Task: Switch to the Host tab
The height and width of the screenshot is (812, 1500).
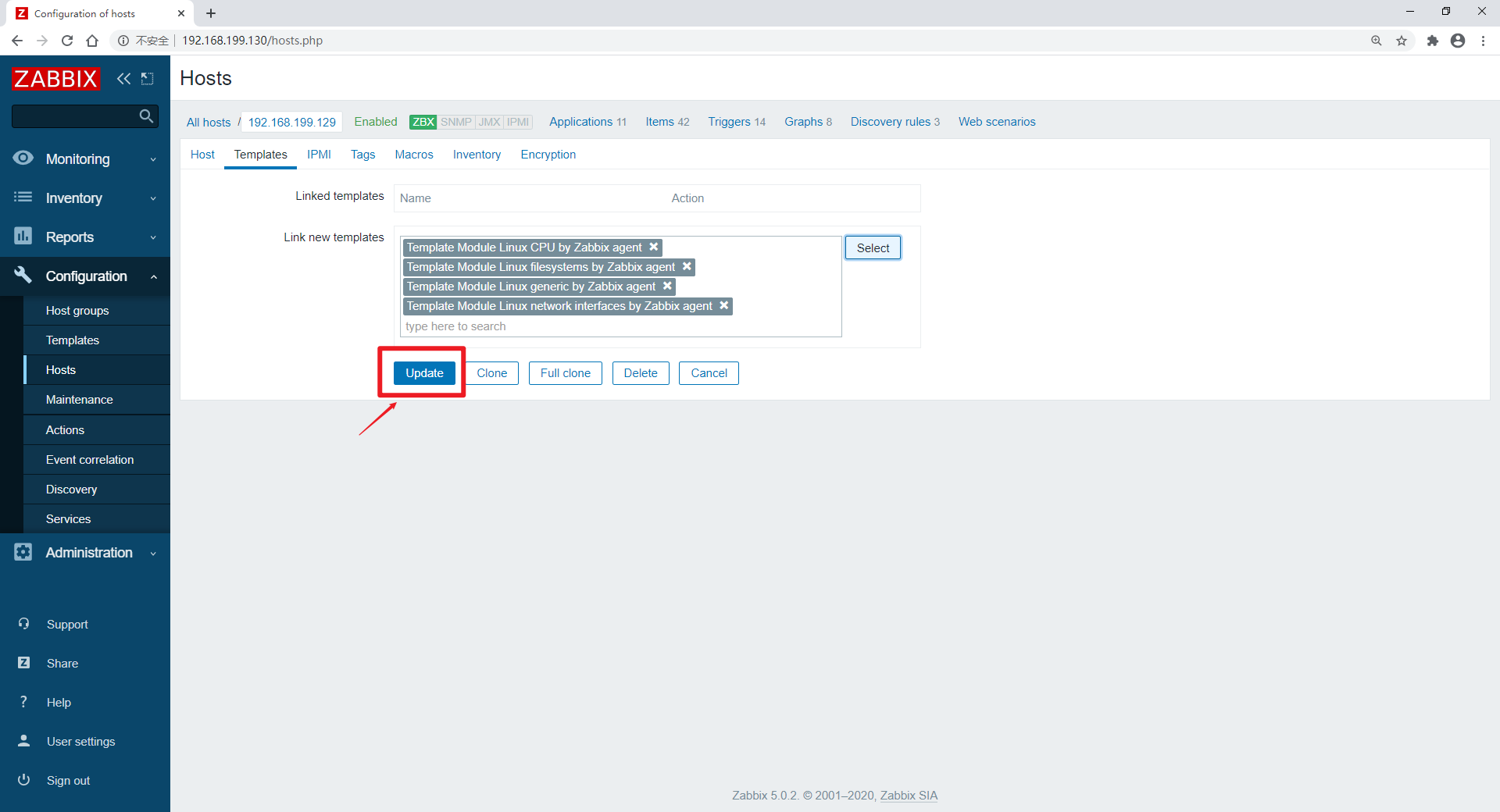Action: pyautogui.click(x=202, y=155)
